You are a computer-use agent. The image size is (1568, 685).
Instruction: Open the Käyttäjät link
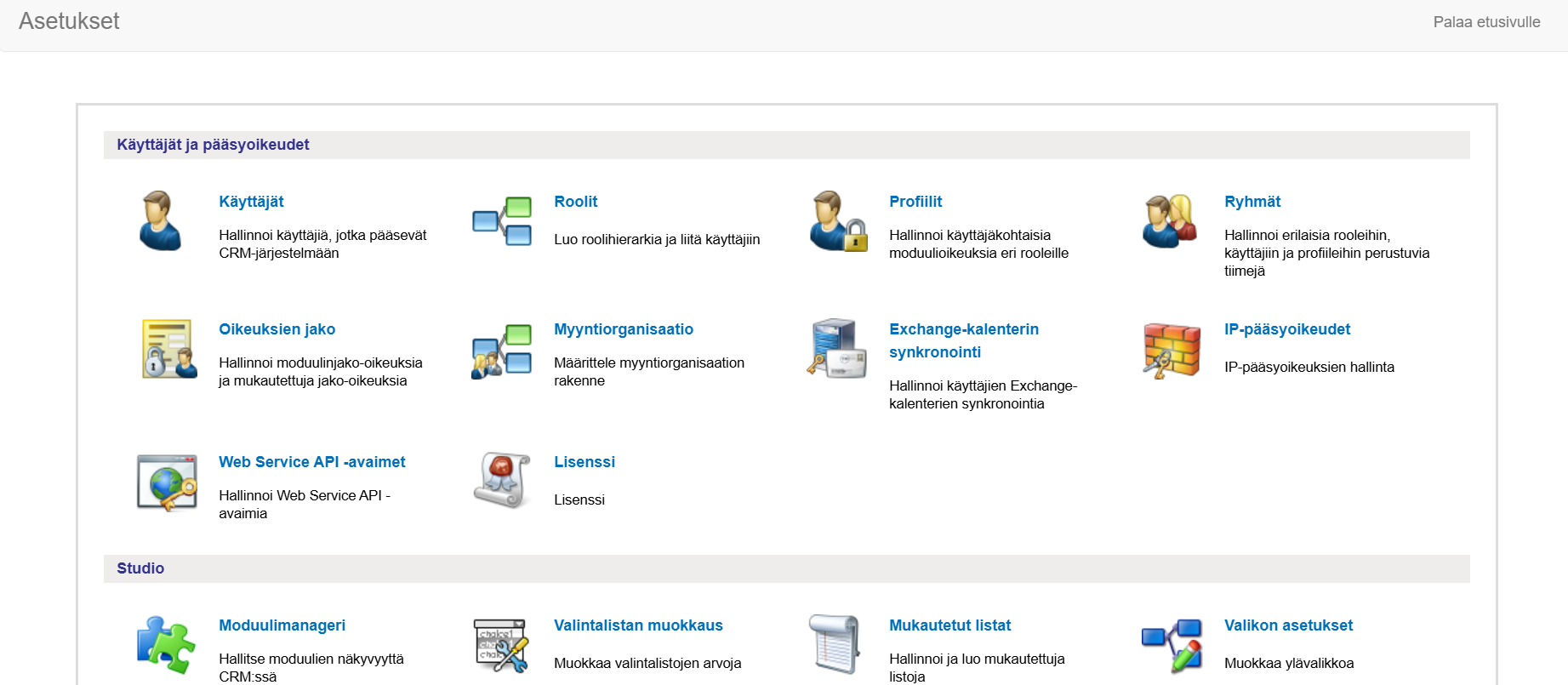(251, 202)
